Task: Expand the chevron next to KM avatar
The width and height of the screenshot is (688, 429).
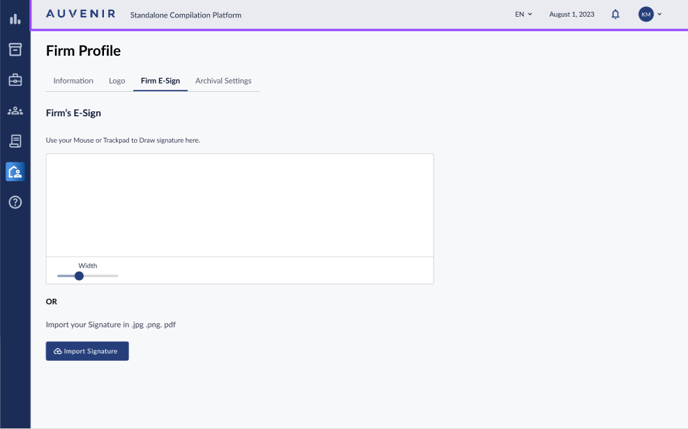Action: point(660,15)
